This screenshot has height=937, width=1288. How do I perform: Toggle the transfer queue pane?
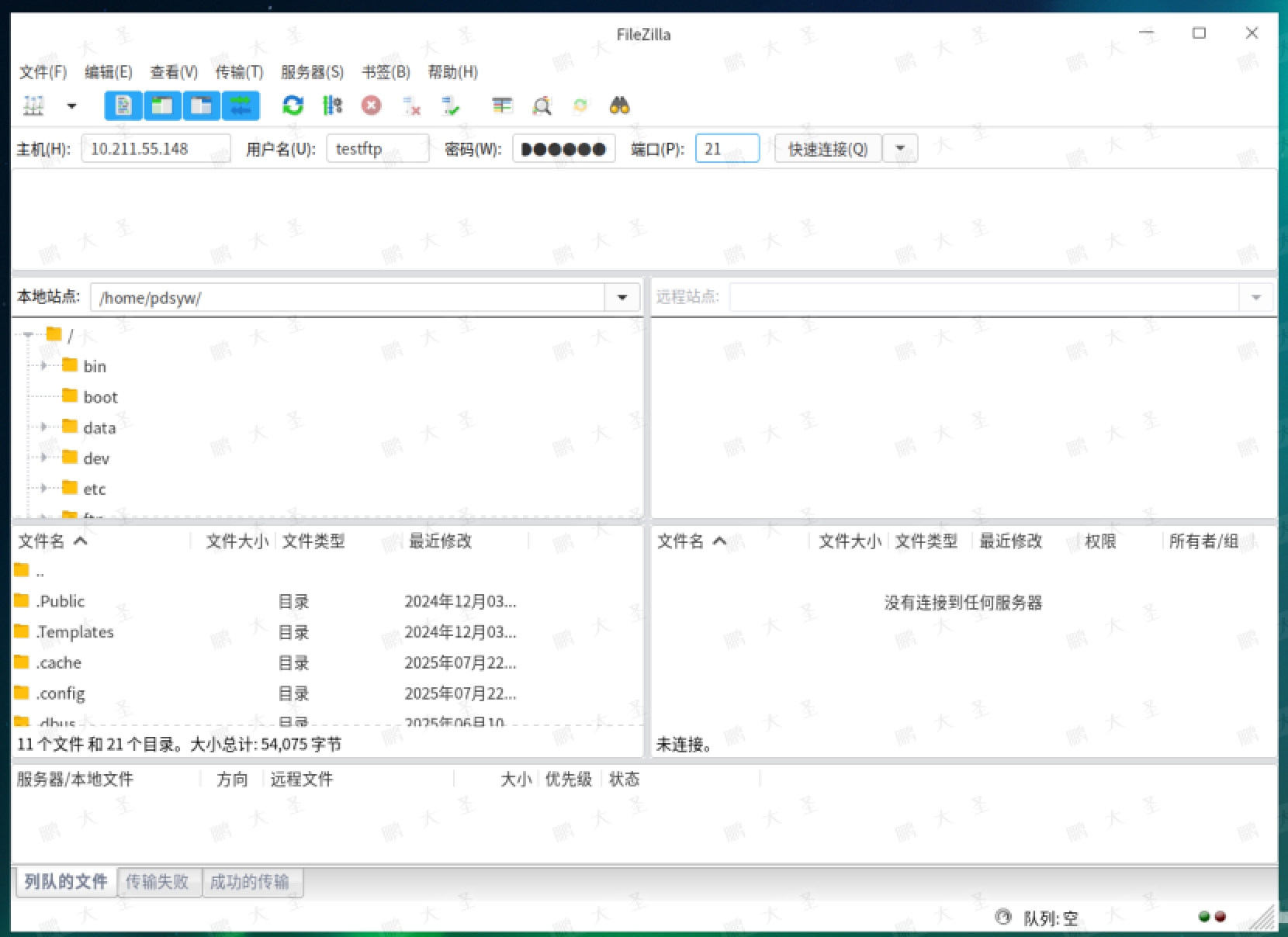click(241, 105)
